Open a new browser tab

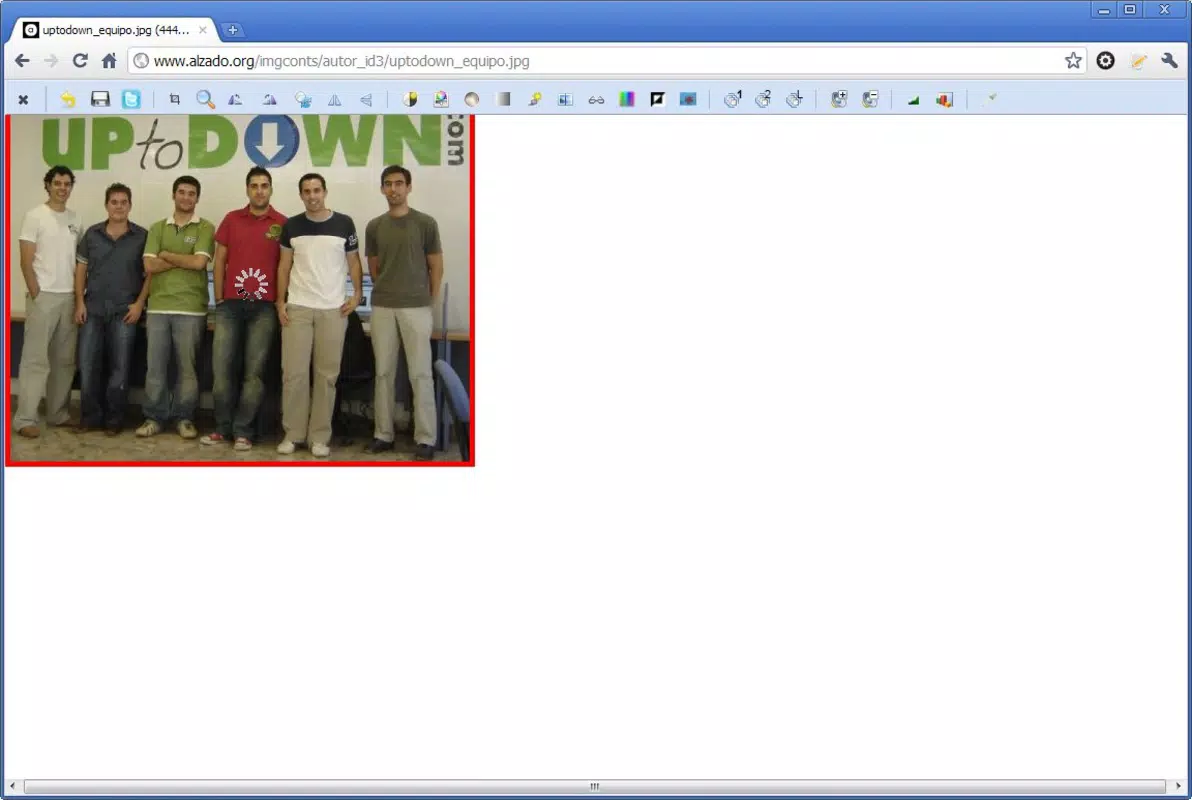pos(233,30)
